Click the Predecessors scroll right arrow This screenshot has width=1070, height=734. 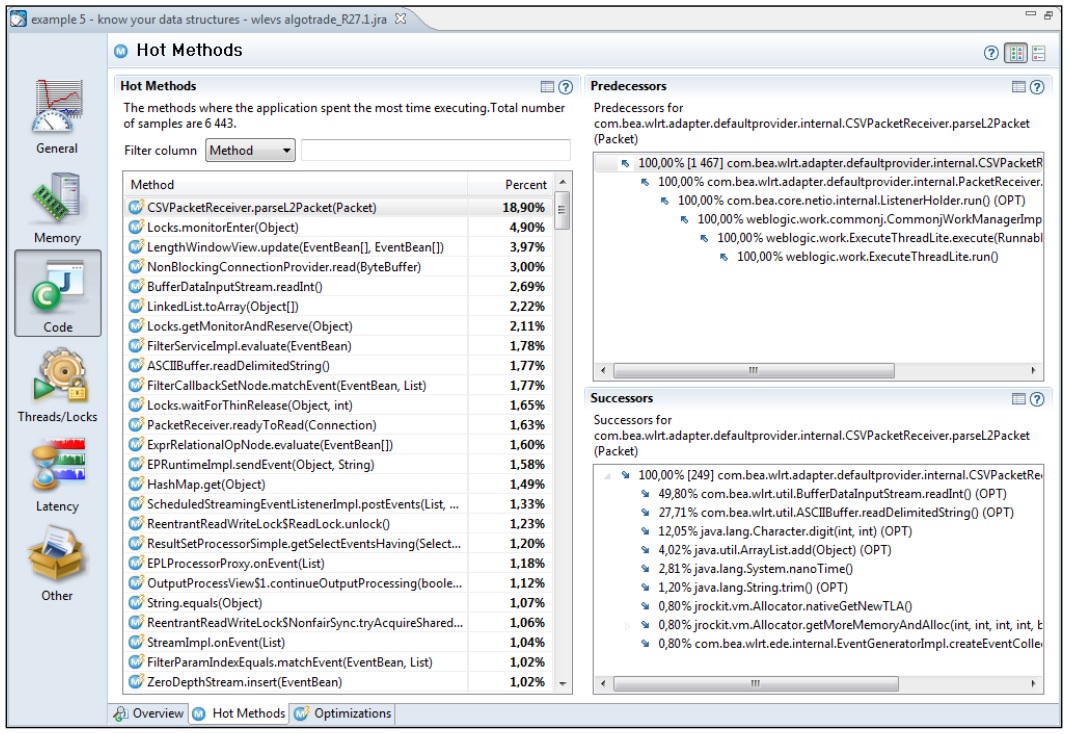pos(1033,370)
